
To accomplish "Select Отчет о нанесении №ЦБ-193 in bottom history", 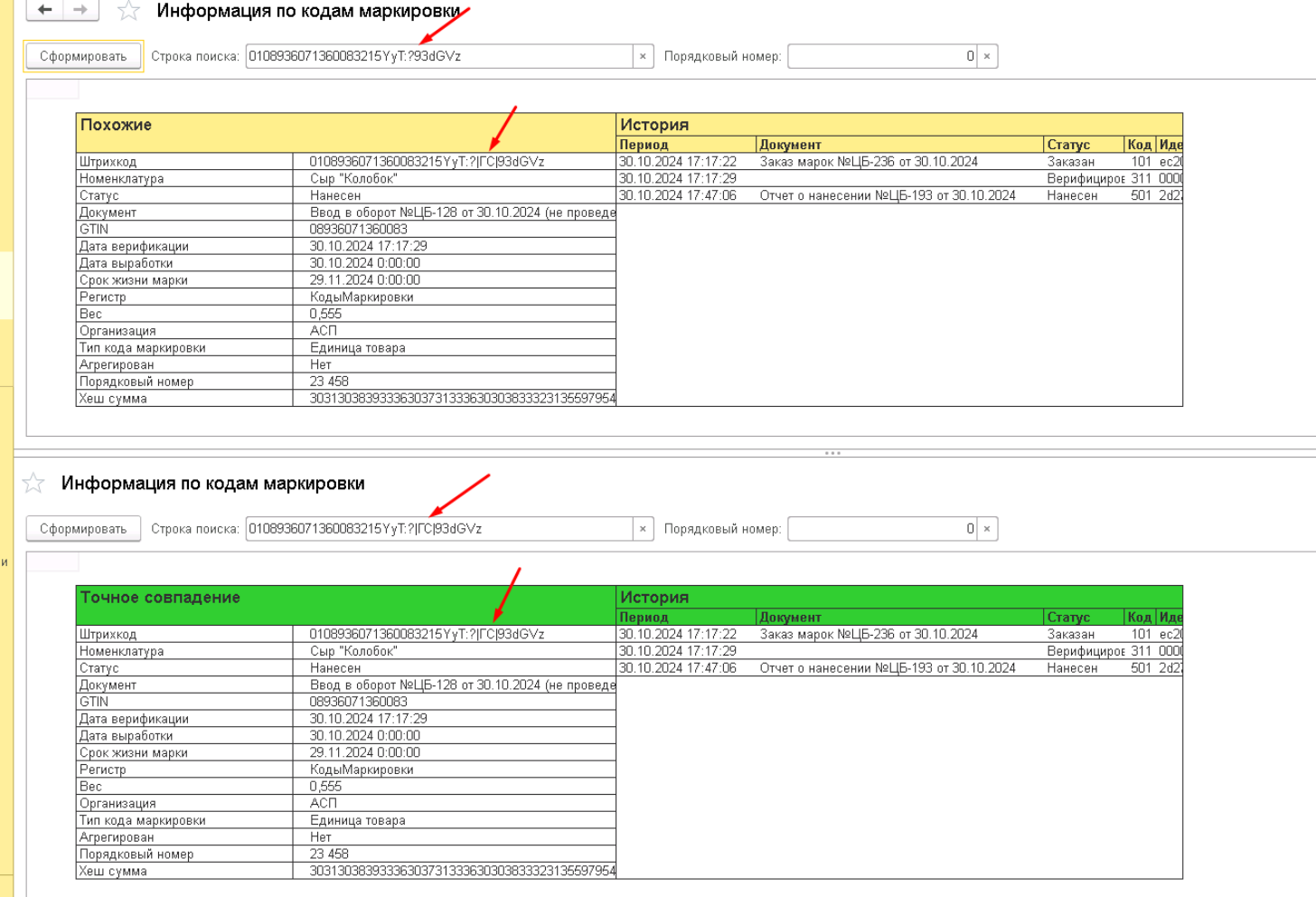I will [888, 668].
